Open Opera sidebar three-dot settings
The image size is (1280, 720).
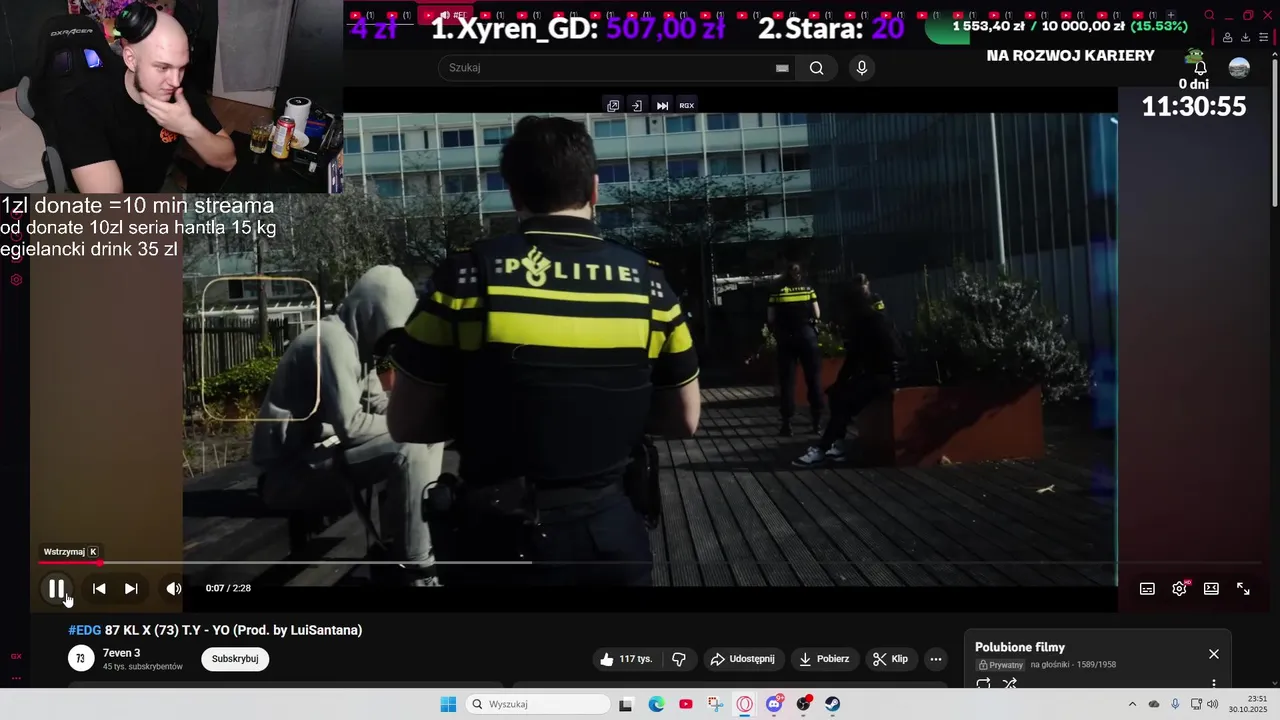[16, 677]
